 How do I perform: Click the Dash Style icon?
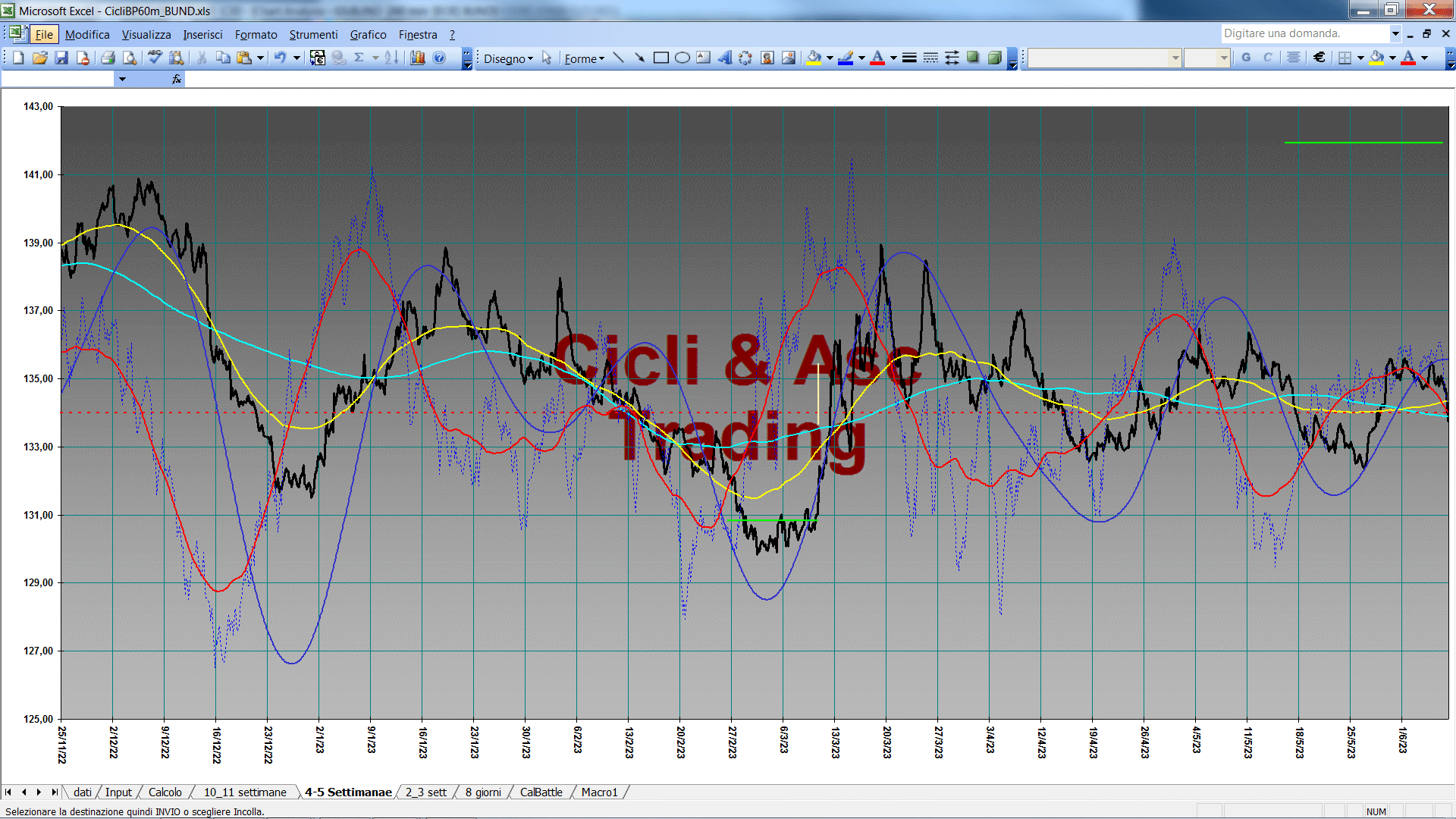pos(930,58)
